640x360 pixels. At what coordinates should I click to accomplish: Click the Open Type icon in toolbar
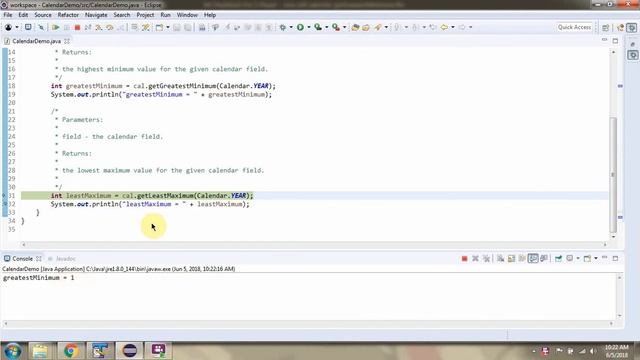pos(355,27)
